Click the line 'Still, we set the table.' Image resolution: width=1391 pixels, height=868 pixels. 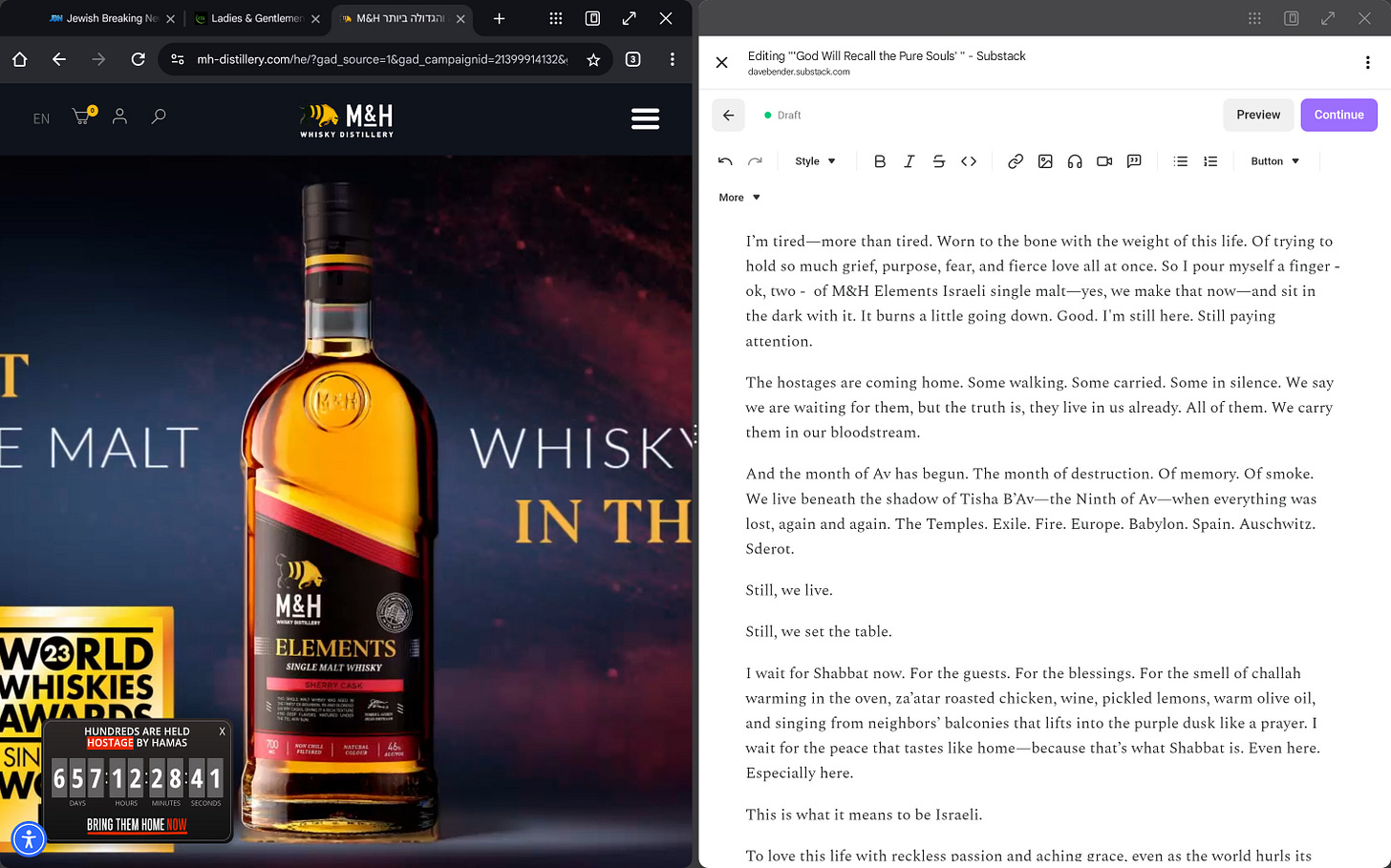[x=819, y=631]
